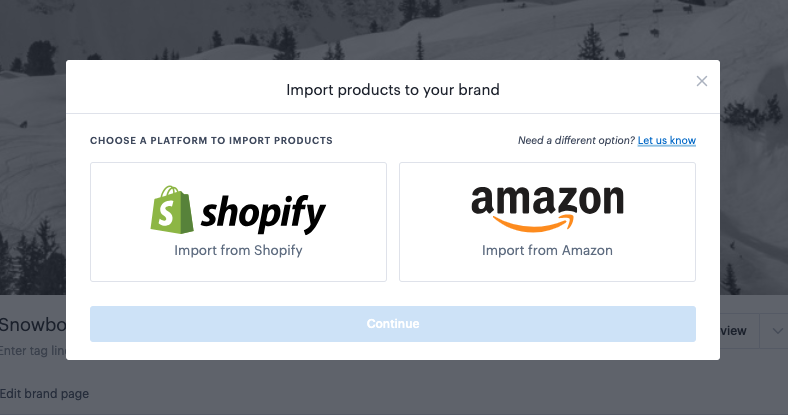Image resolution: width=788 pixels, height=415 pixels.
Task: Select the Import from Shopify label
Action: tap(238, 250)
